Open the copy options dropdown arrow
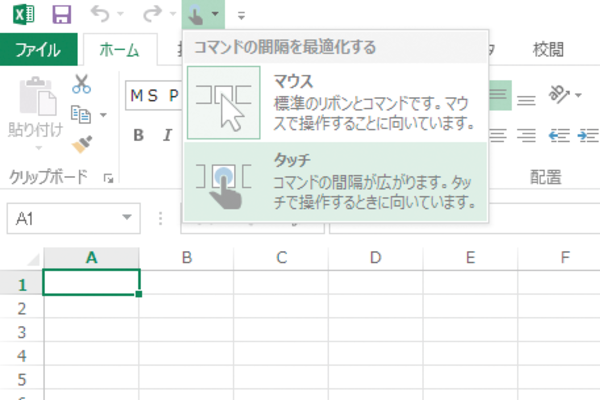The image size is (600, 400). pyautogui.click(x=103, y=115)
